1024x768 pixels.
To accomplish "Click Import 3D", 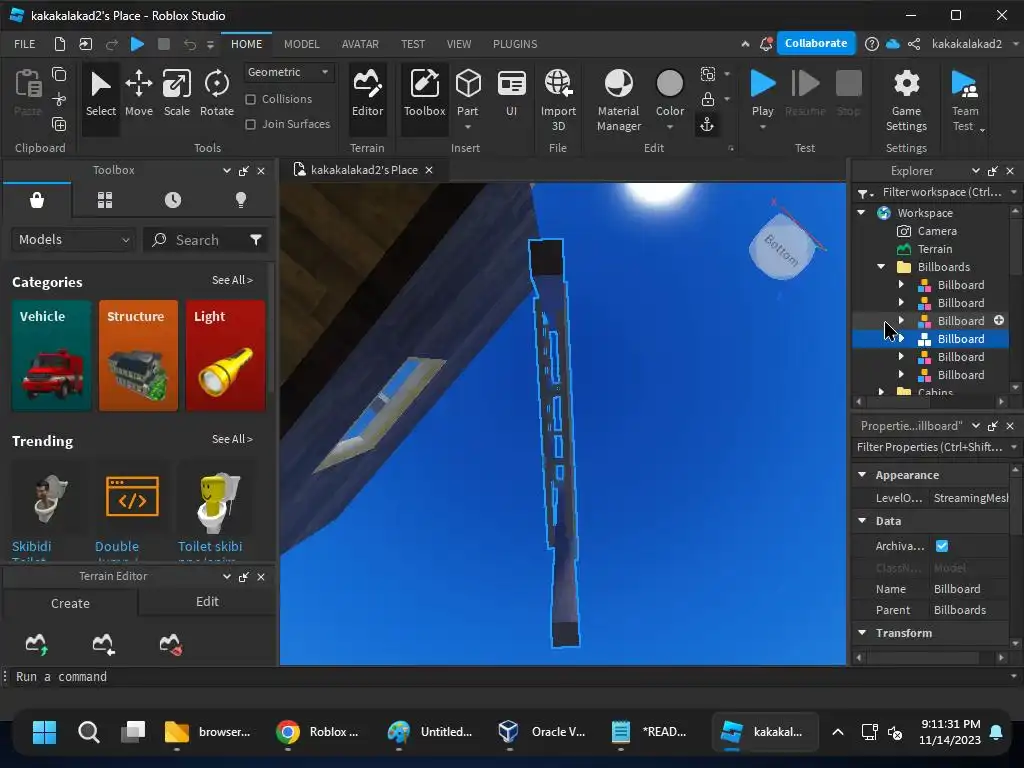I will (558, 101).
